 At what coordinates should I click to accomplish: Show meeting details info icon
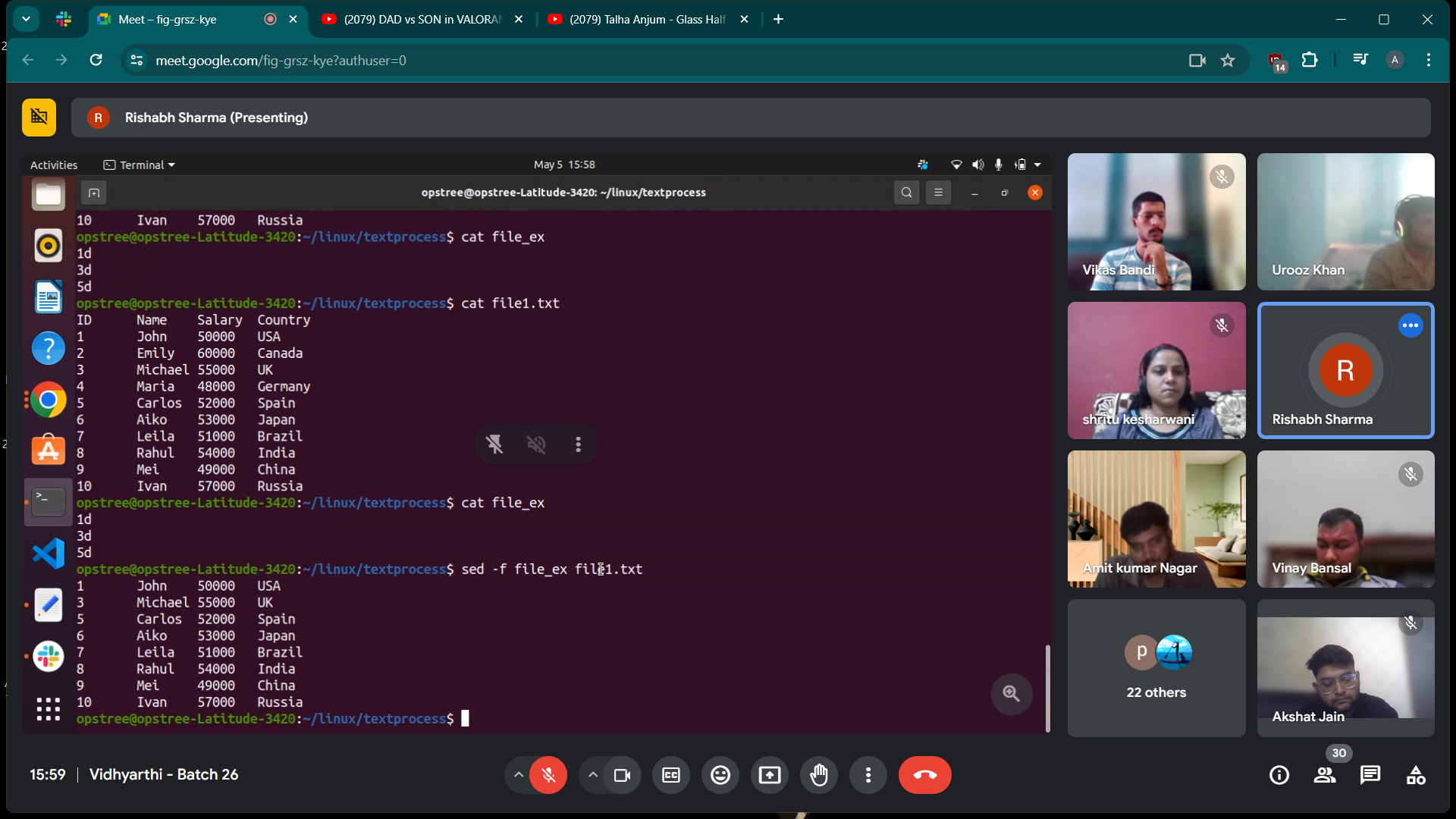click(x=1279, y=775)
